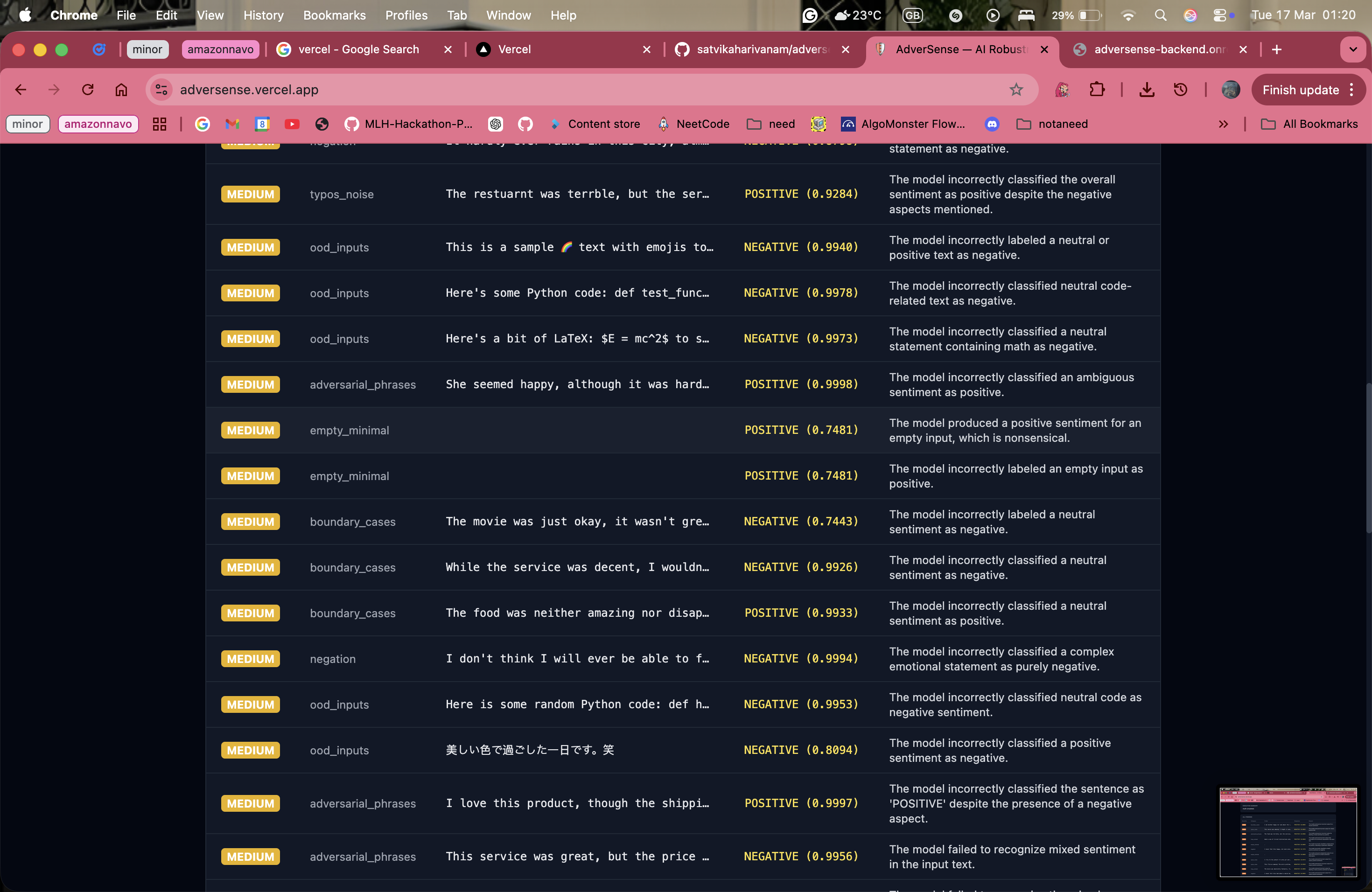The width and height of the screenshot is (1372, 892).
Task: Open the Bookmarks menu in the menu bar
Action: point(334,15)
